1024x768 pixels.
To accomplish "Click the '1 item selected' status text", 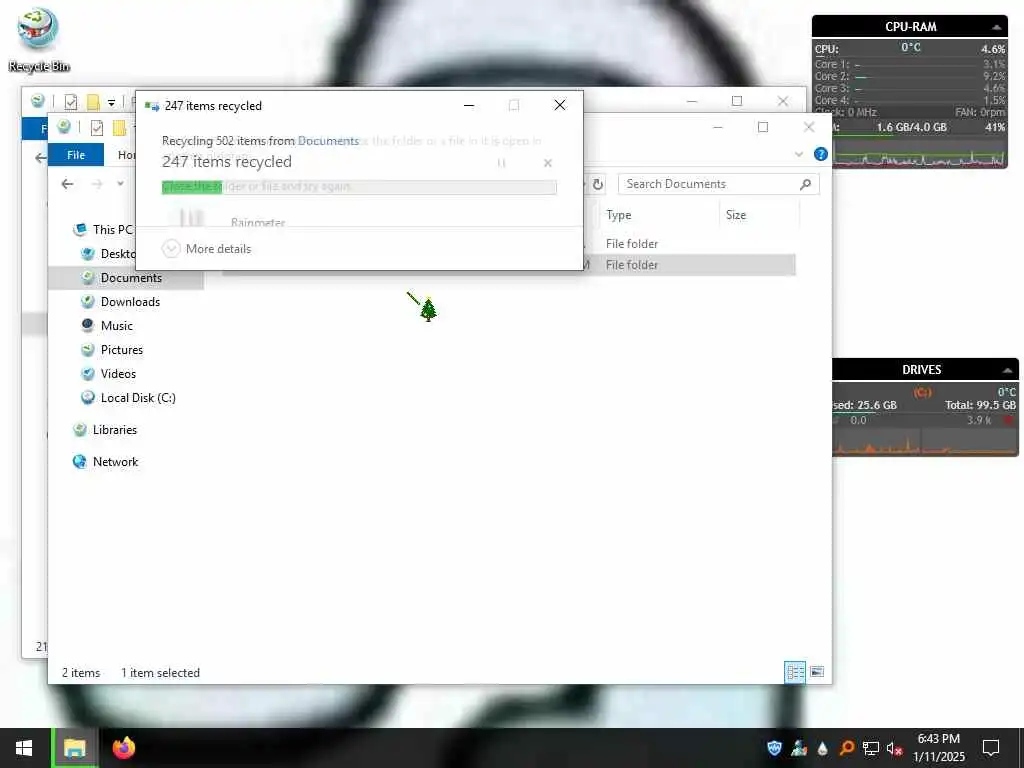I will 160,673.
